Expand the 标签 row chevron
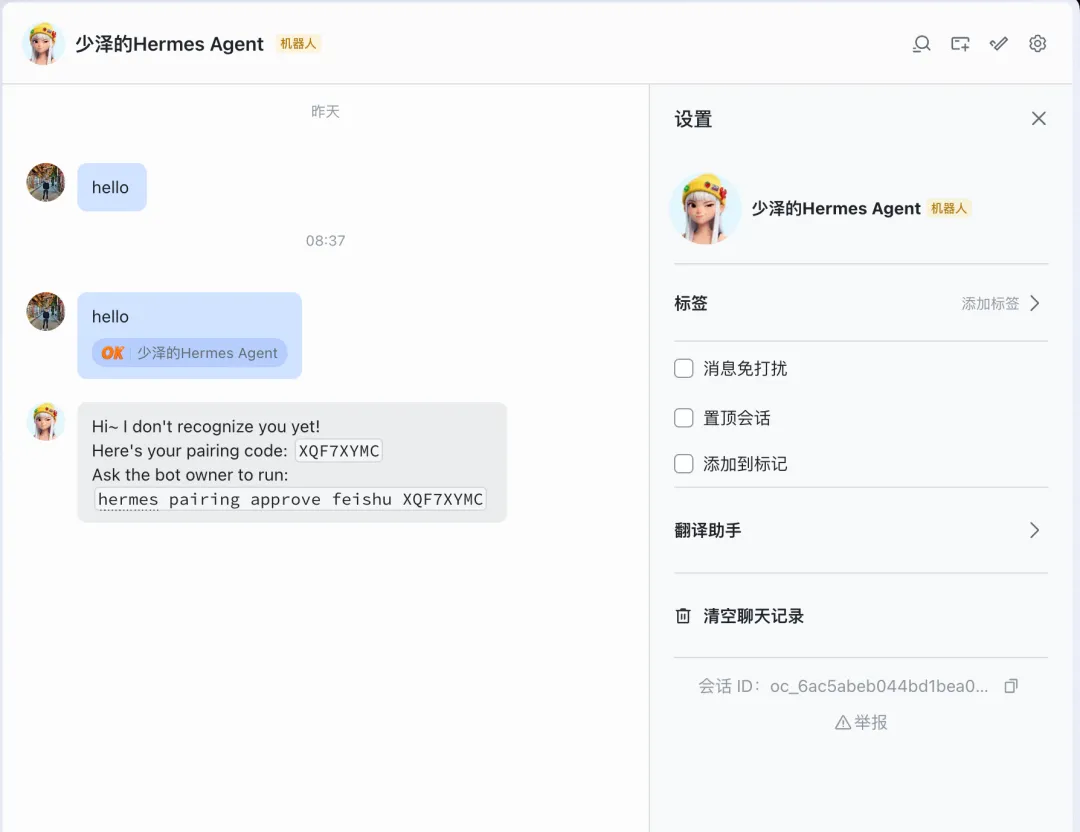1080x832 pixels. (x=1035, y=304)
